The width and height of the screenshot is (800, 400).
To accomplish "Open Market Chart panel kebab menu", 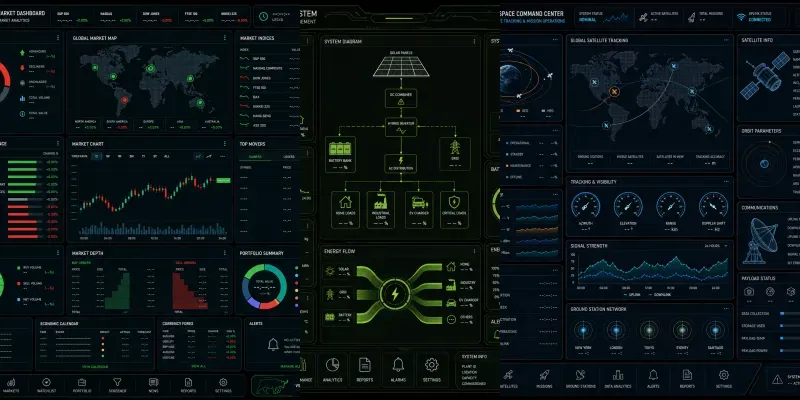I will click(224, 144).
